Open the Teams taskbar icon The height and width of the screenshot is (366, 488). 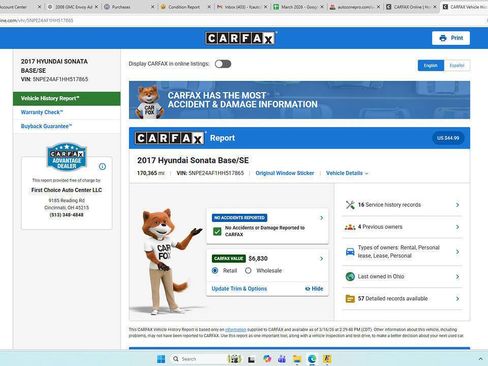282,359
